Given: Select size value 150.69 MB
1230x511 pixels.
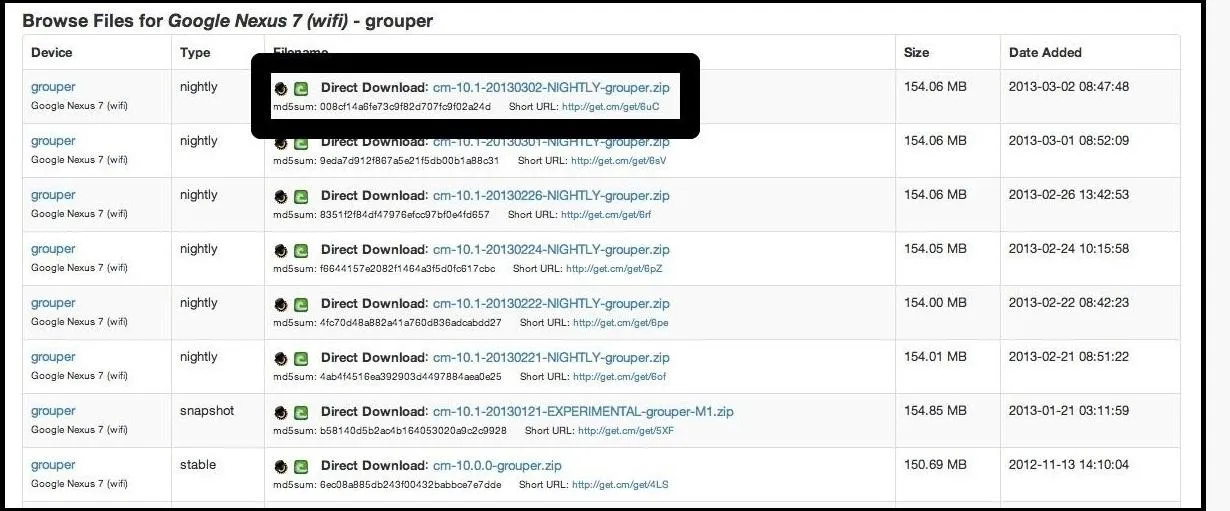Looking at the screenshot, I should coord(935,465).
